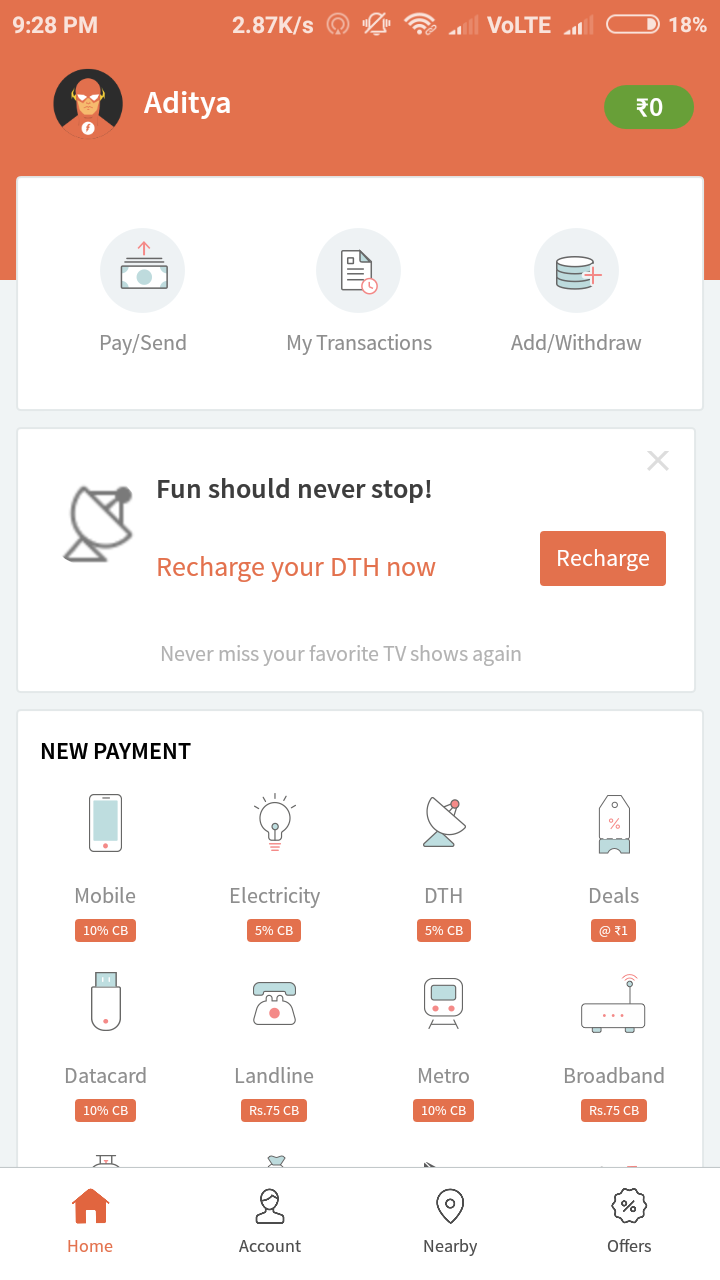
Task: Select the Datacard dongle icon
Action: coord(105,1002)
